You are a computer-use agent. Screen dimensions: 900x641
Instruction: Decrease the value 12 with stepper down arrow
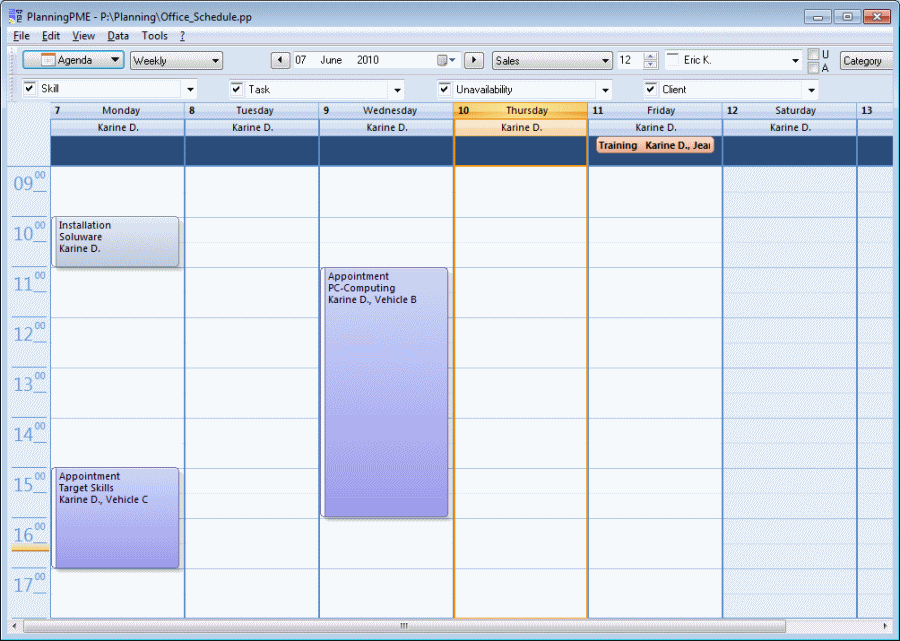click(x=650, y=64)
